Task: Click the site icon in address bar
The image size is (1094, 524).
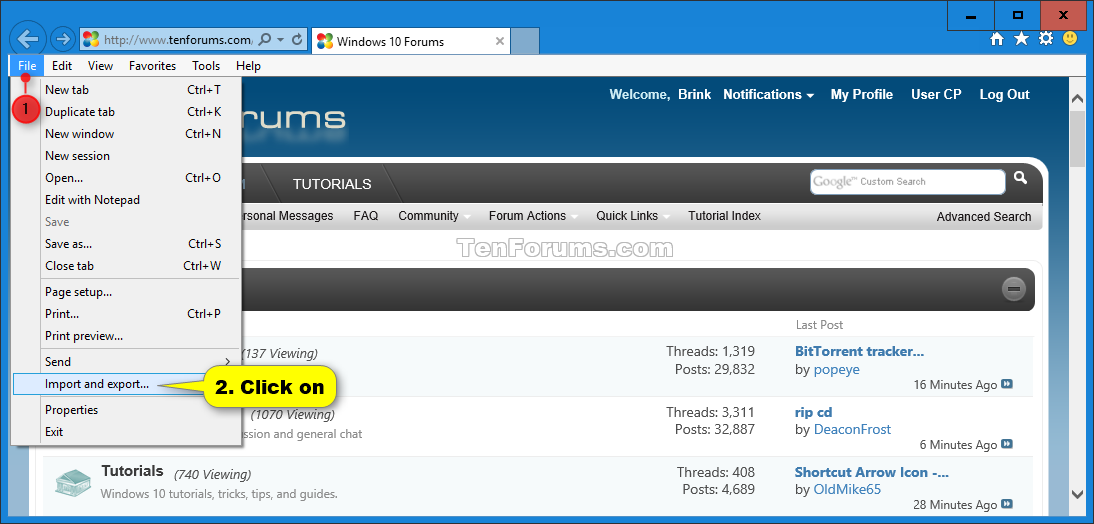Action: pos(91,40)
